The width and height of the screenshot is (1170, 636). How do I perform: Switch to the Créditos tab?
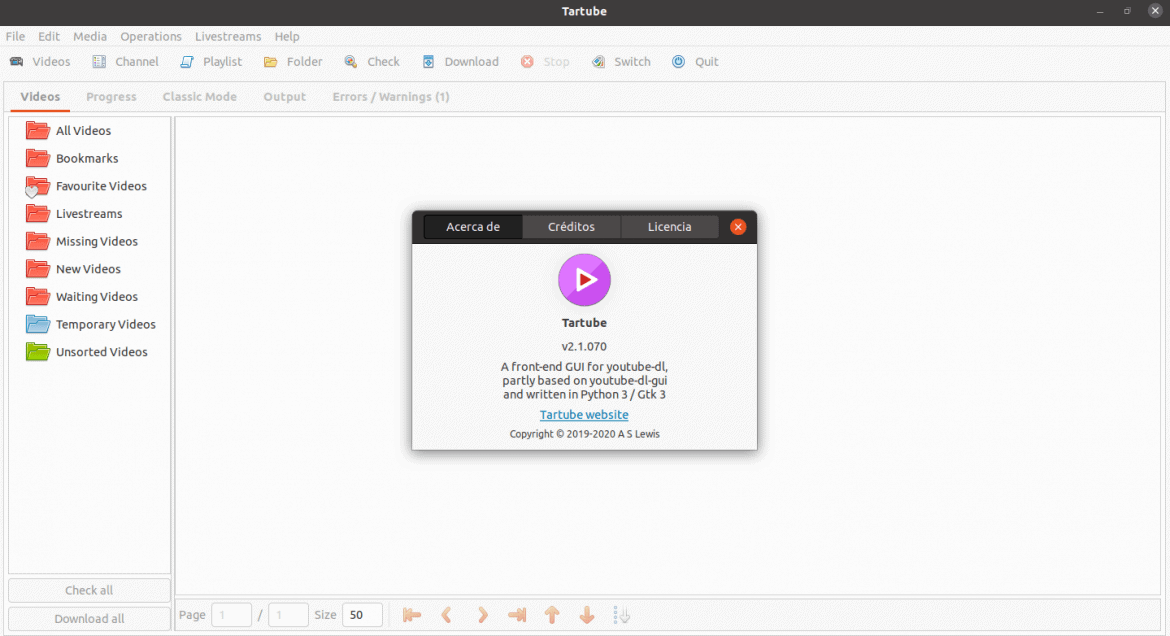point(572,227)
